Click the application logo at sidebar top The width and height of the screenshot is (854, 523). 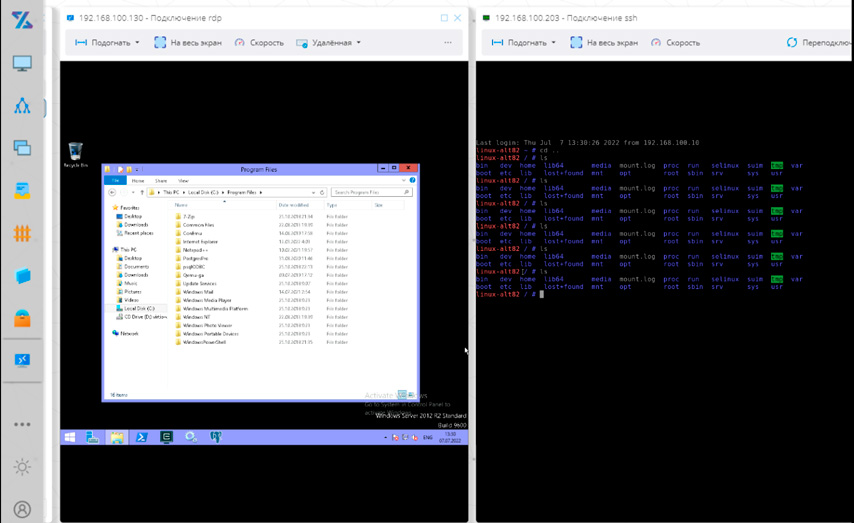coord(22,20)
